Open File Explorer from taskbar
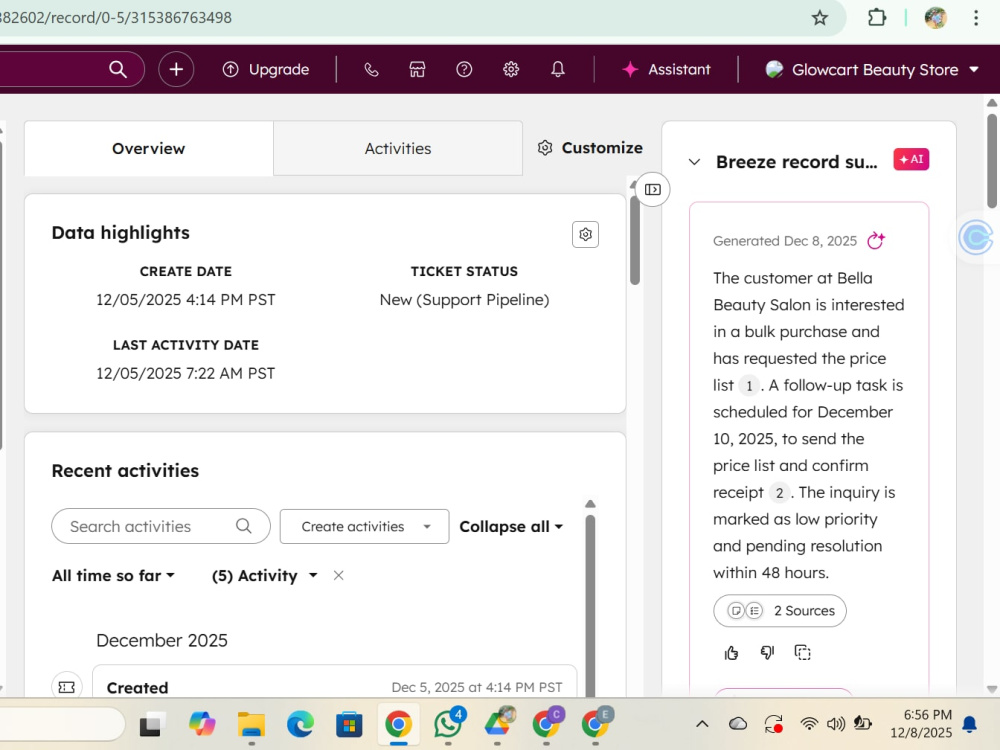The image size is (1000, 750). (x=251, y=724)
